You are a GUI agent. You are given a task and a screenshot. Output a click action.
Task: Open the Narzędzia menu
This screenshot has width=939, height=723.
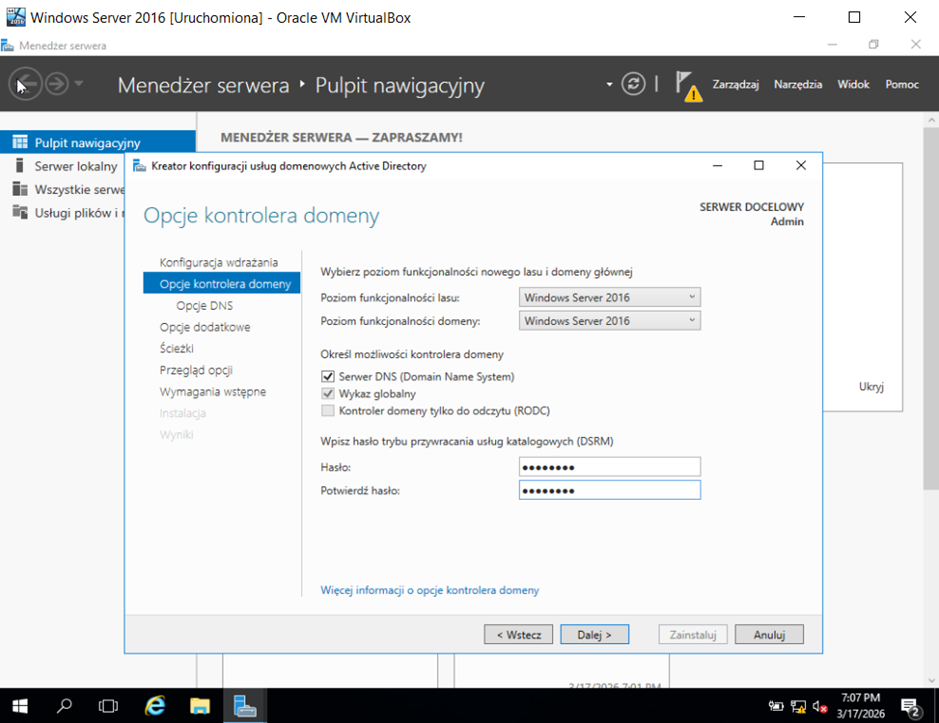tap(797, 85)
